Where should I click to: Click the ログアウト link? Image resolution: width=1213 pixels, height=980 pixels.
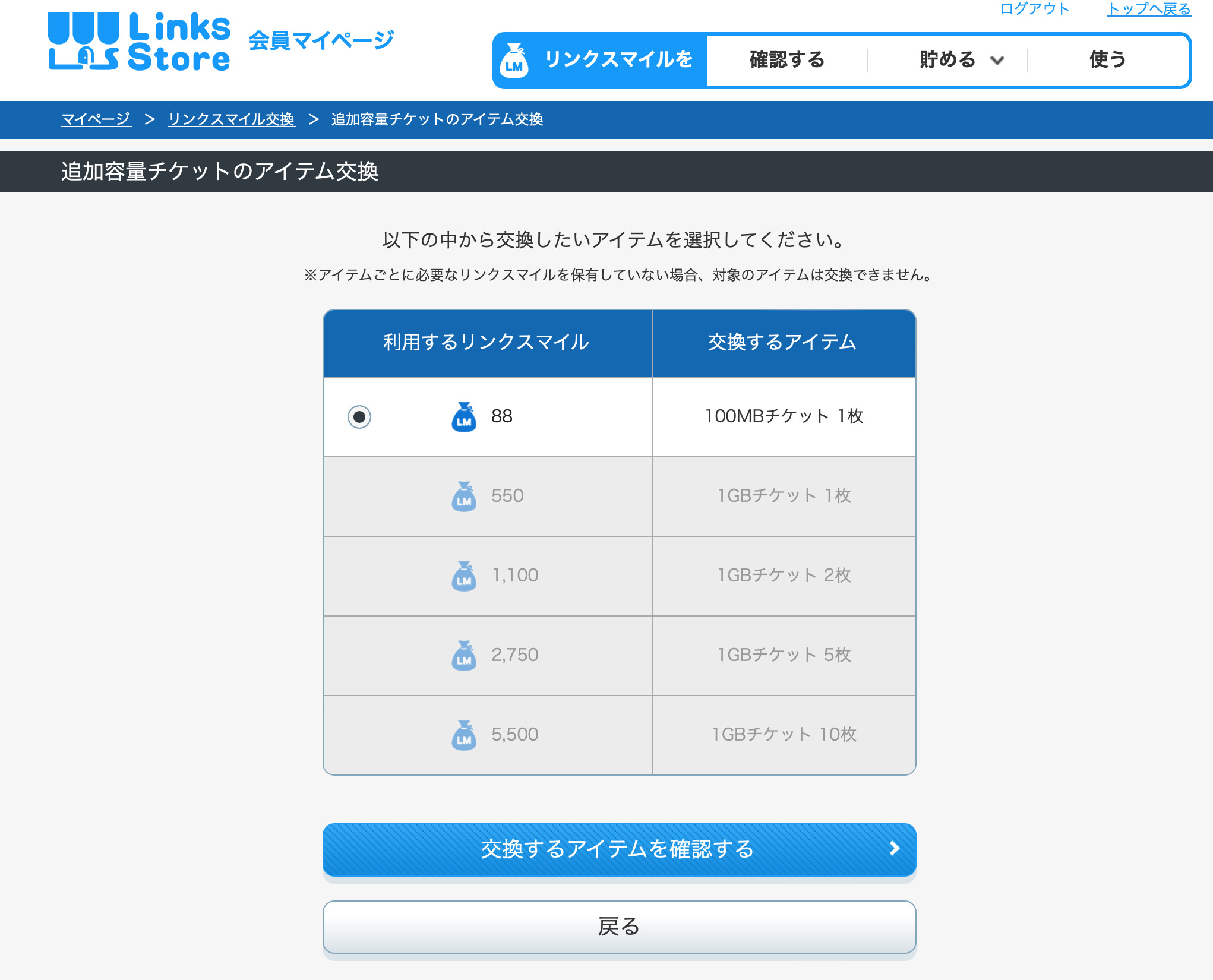(1034, 9)
